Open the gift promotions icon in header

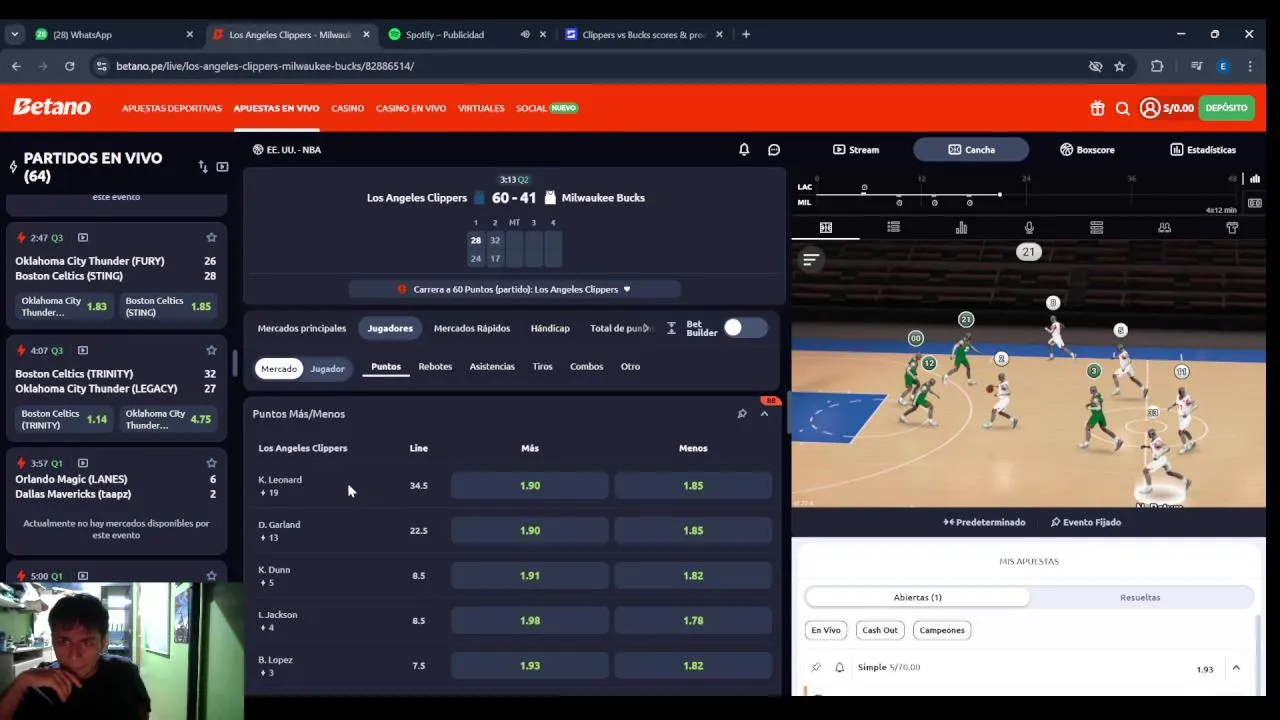point(1097,108)
